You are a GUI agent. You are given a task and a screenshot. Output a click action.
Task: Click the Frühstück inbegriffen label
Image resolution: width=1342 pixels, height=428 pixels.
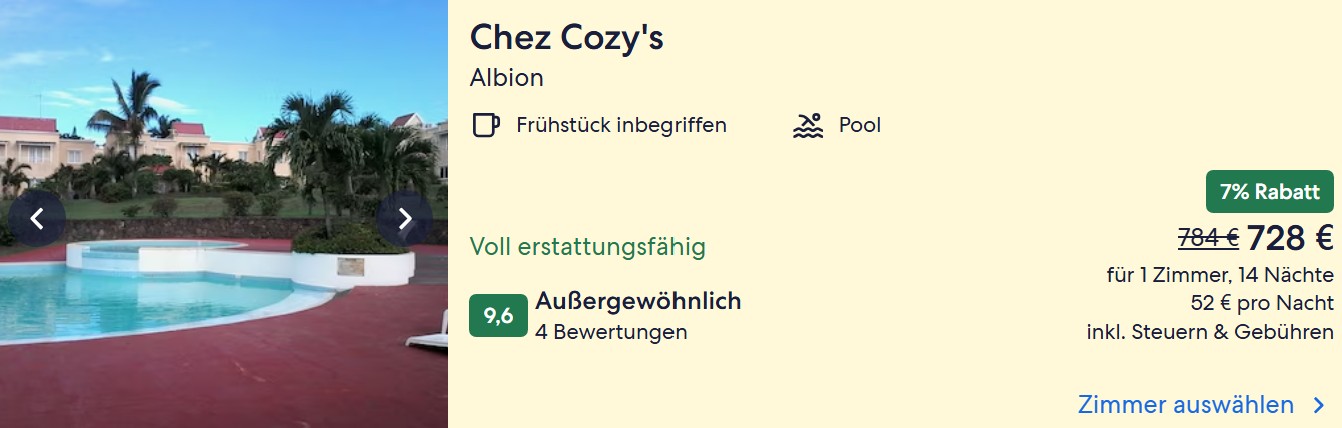pos(621,126)
